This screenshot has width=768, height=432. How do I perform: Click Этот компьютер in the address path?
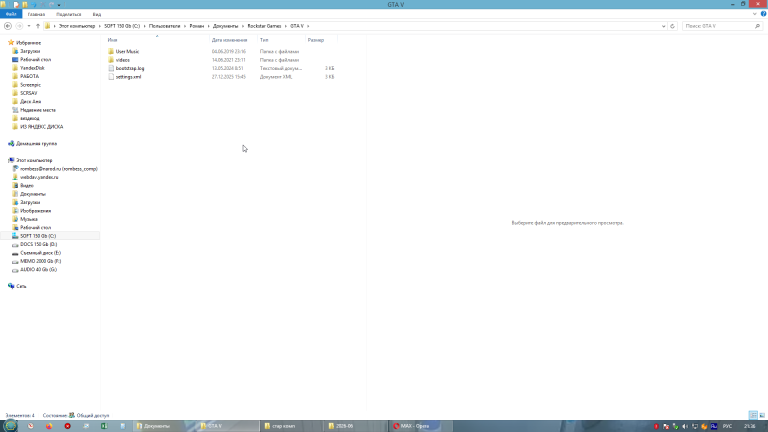pyautogui.click(x=77, y=26)
